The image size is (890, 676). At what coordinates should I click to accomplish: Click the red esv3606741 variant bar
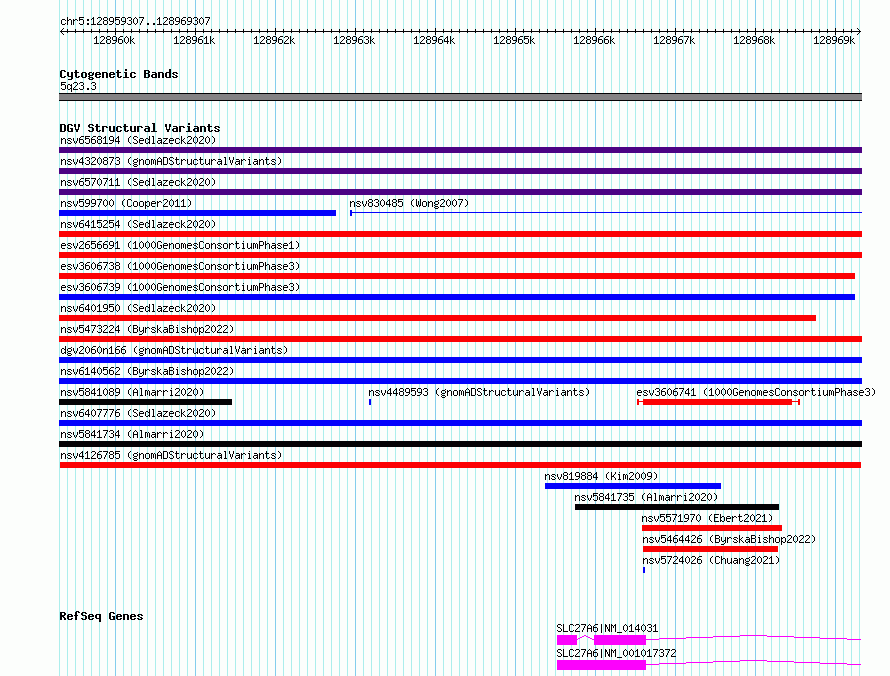coord(718,402)
